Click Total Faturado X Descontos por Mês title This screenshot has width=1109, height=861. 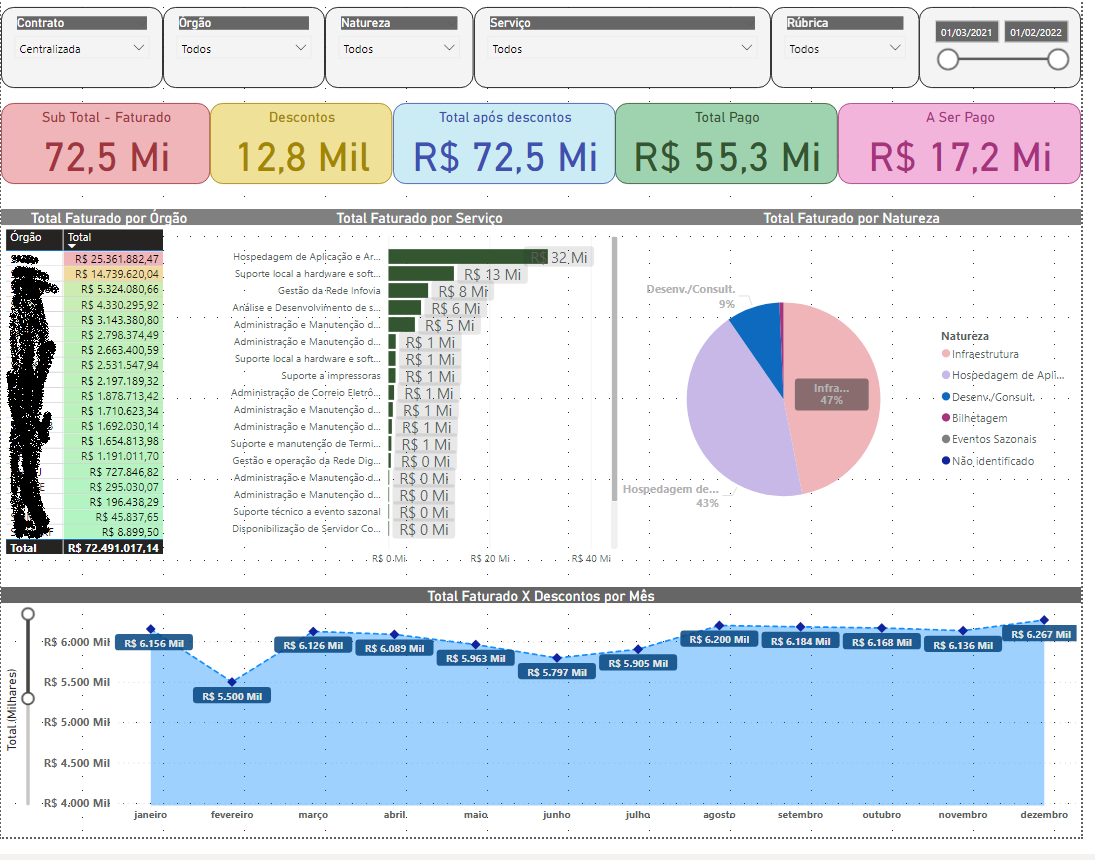coord(541,596)
